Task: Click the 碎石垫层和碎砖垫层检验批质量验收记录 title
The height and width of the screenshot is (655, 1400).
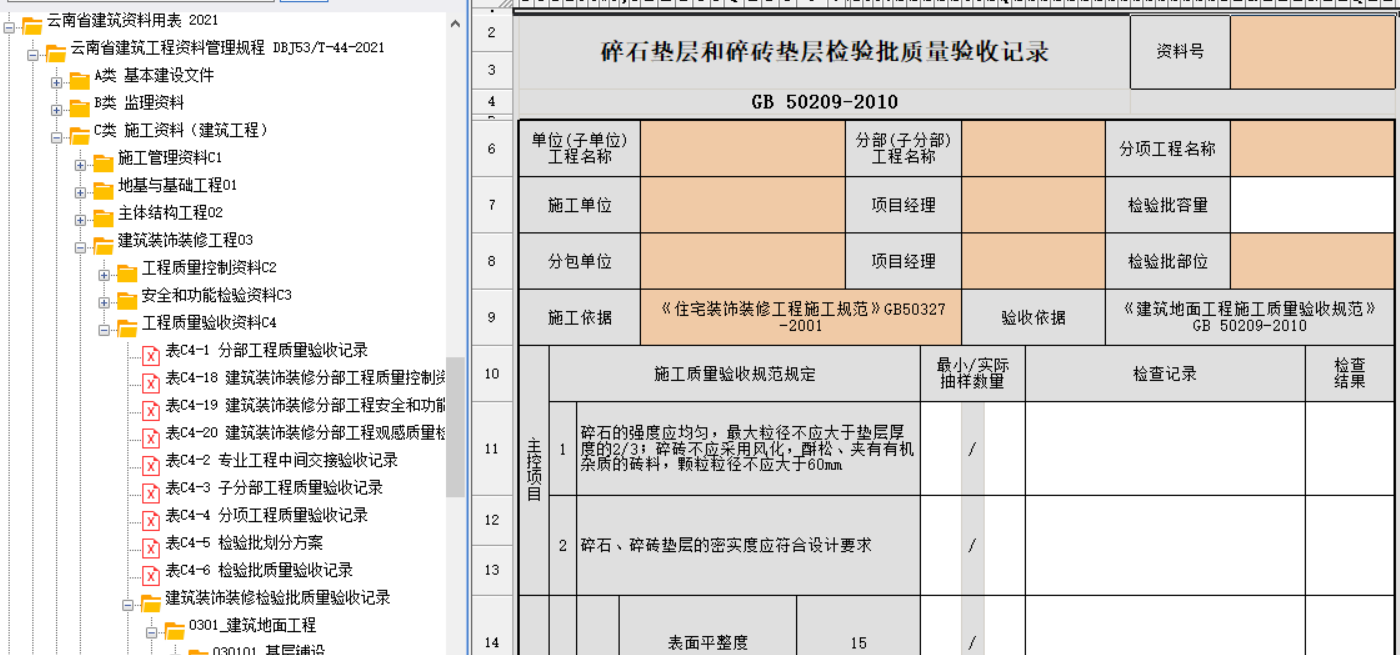Action: point(824,52)
